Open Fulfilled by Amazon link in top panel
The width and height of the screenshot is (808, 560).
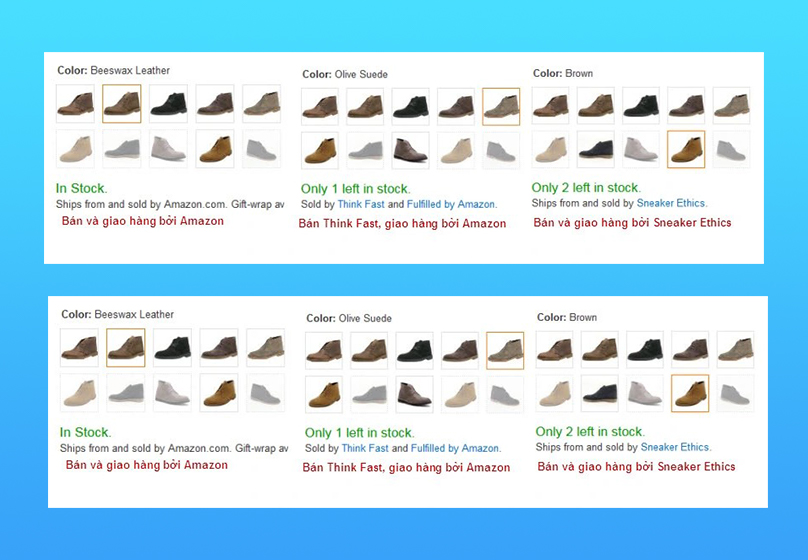tap(451, 205)
